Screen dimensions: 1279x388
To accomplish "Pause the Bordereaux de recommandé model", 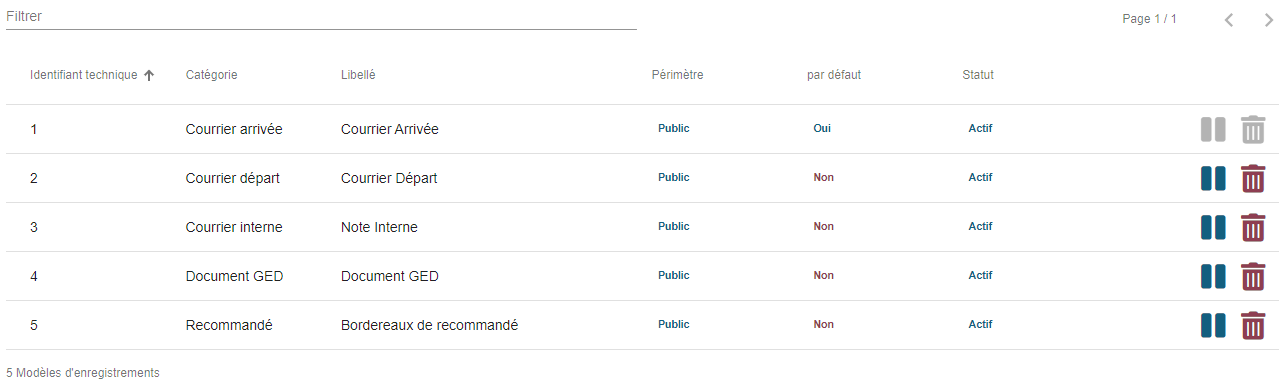I will (1213, 326).
